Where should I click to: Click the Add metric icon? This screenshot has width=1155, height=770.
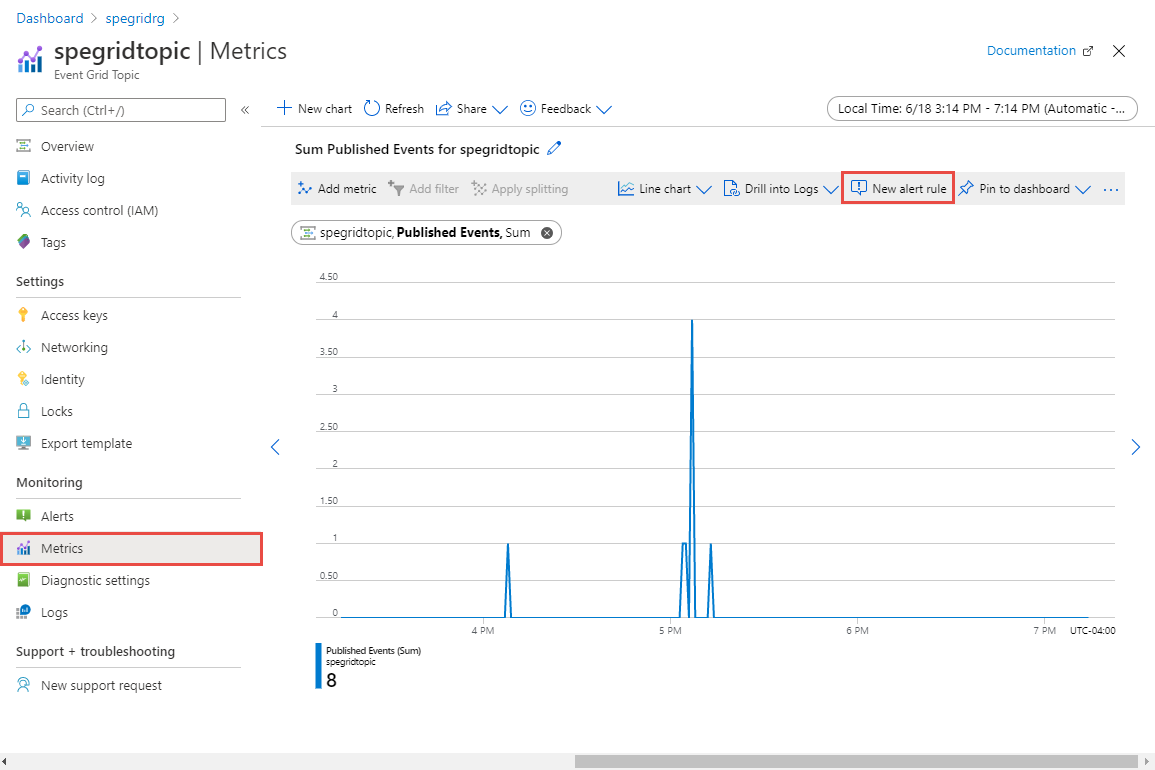click(305, 188)
